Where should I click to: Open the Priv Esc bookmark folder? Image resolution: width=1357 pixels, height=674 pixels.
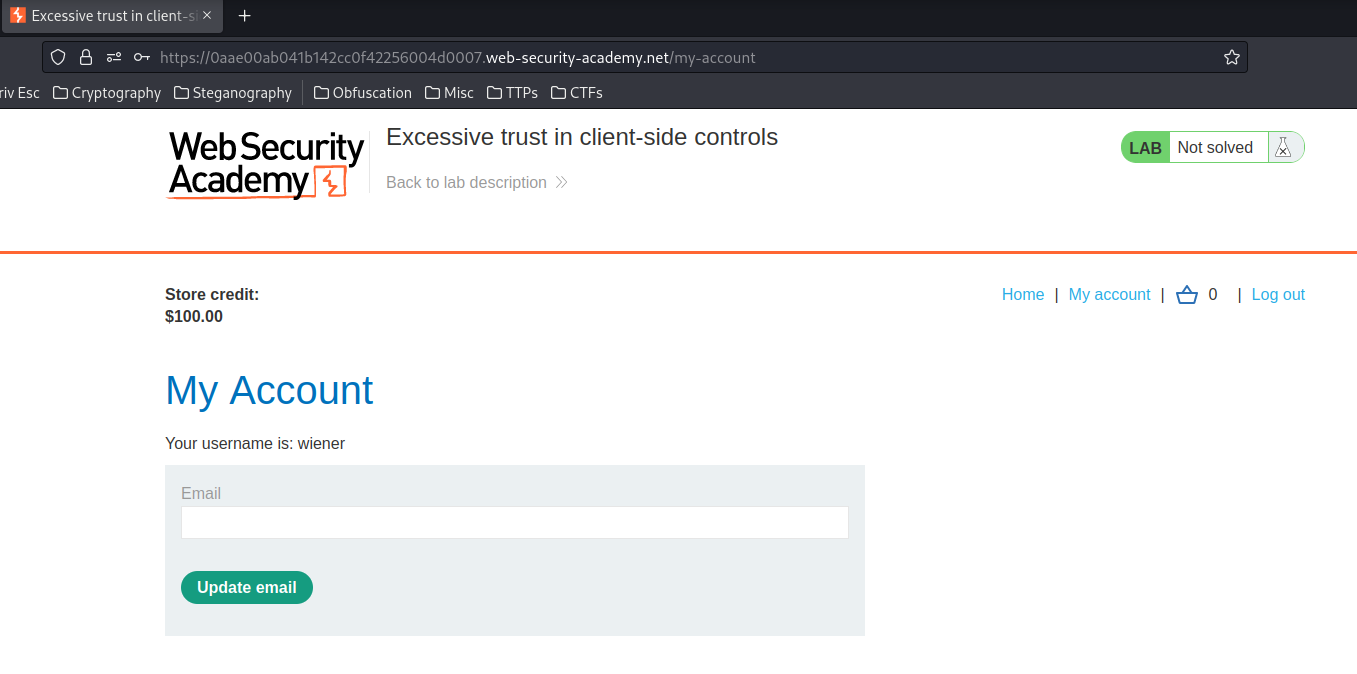click(x=20, y=93)
